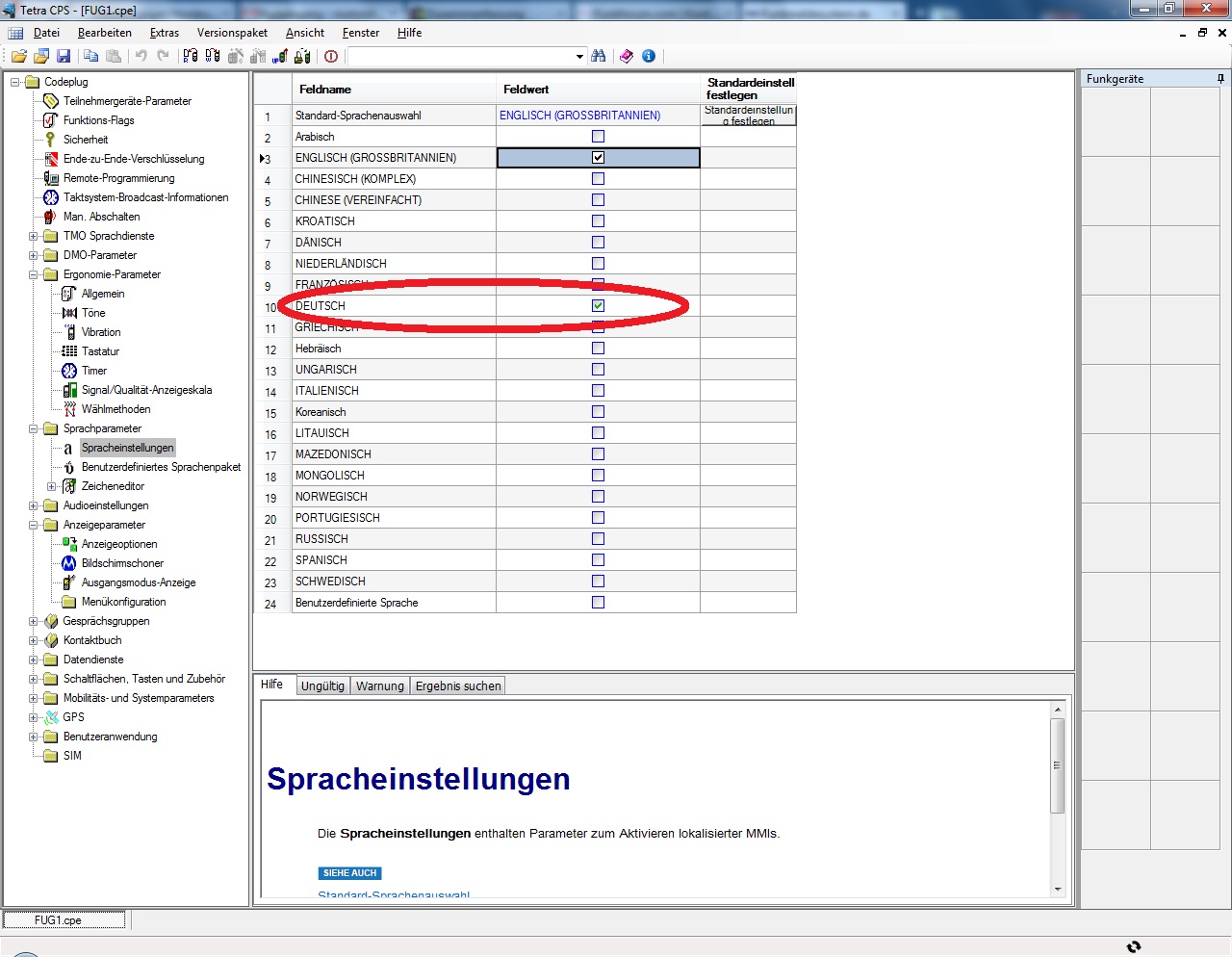Click the Funktions-Flags icon in tree
Image resolution: width=1232 pixels, height=957 pixels.
point(51,120)
